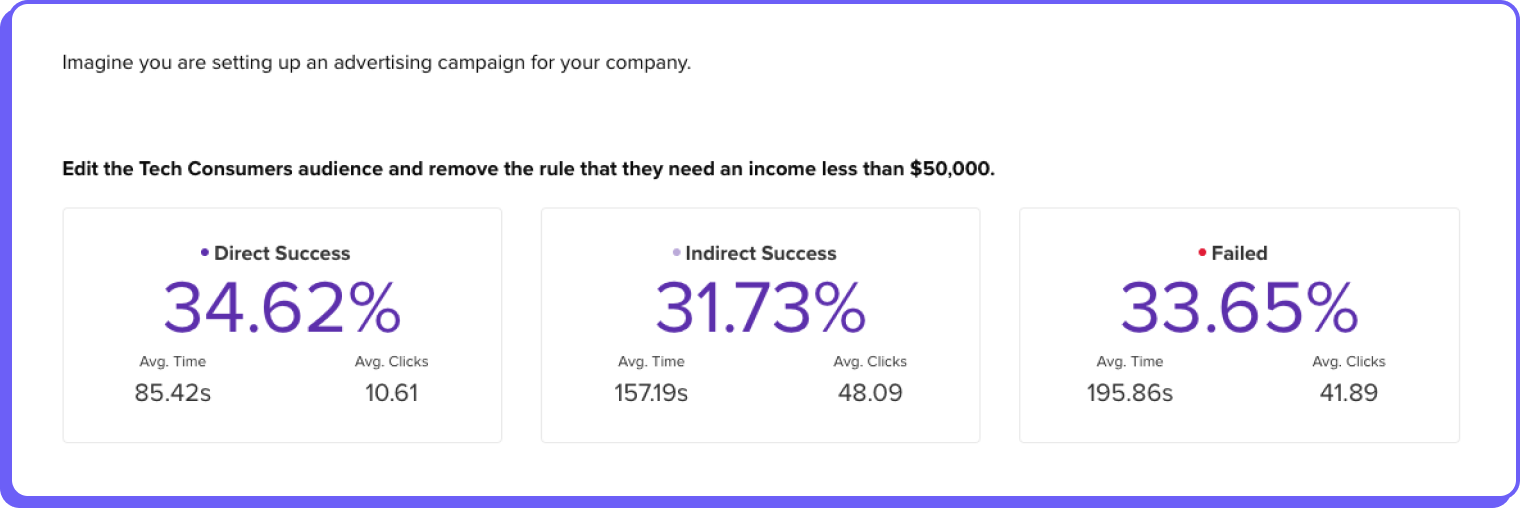Click the light purple Indirect Success dot
The image size is (1520, 508).
677,253
